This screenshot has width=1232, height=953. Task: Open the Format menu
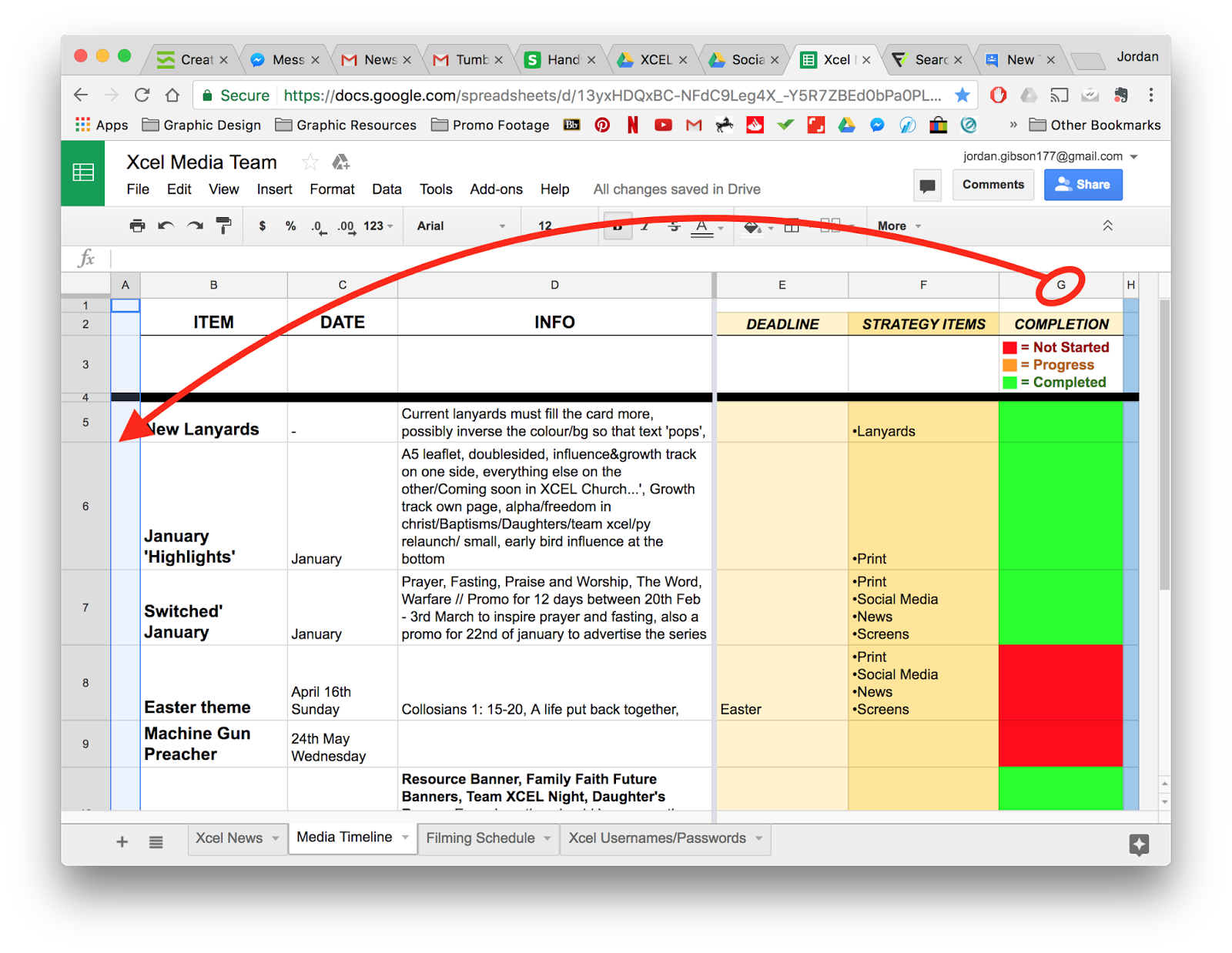(x=332, y=189)
